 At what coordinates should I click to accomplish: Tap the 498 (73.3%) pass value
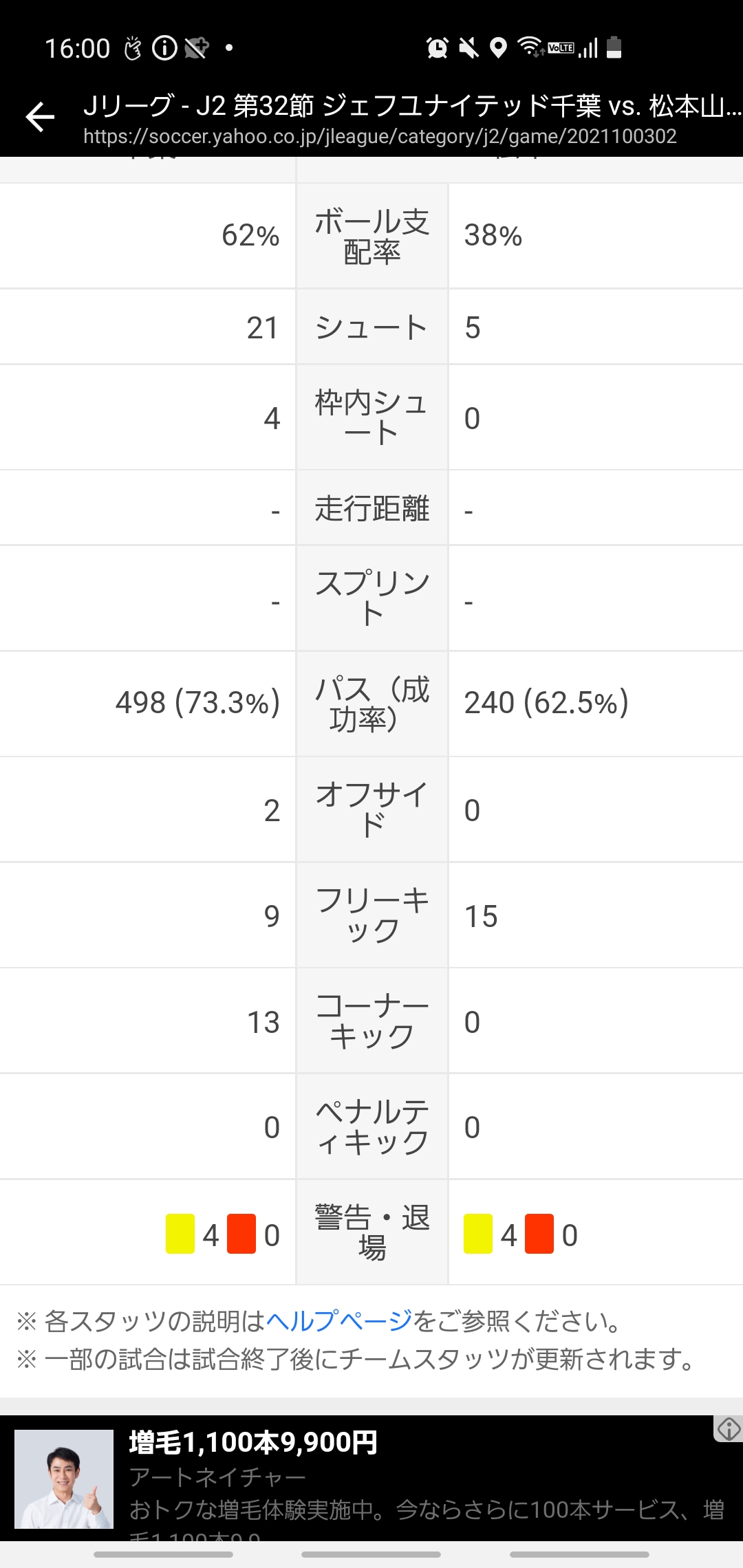click(197, 703)
